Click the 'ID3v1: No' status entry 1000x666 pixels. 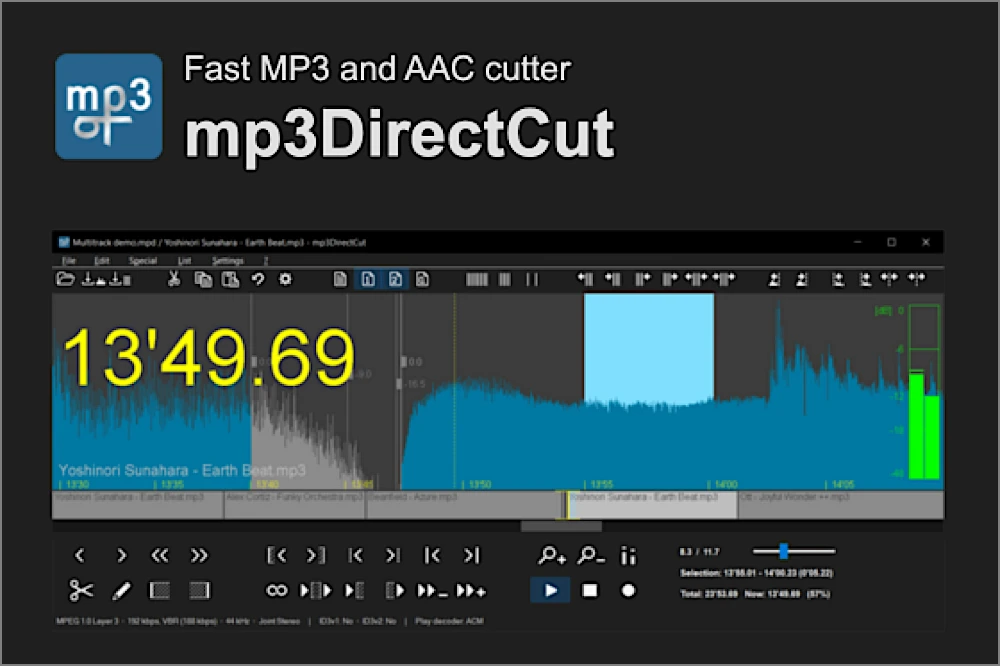coord(336,621)
